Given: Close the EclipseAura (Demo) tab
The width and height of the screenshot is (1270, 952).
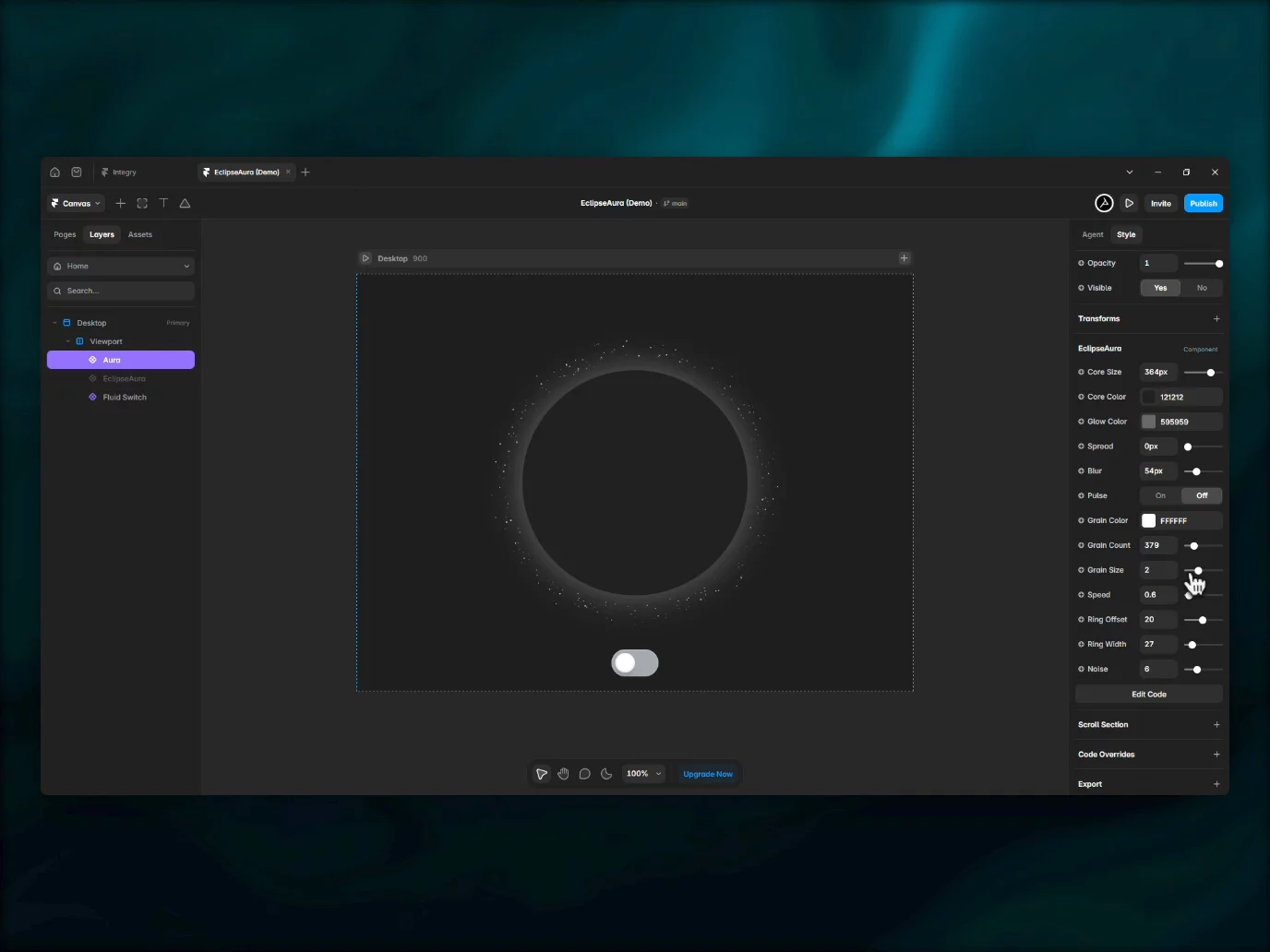Looking at the screenshot, I should (288, 172).
